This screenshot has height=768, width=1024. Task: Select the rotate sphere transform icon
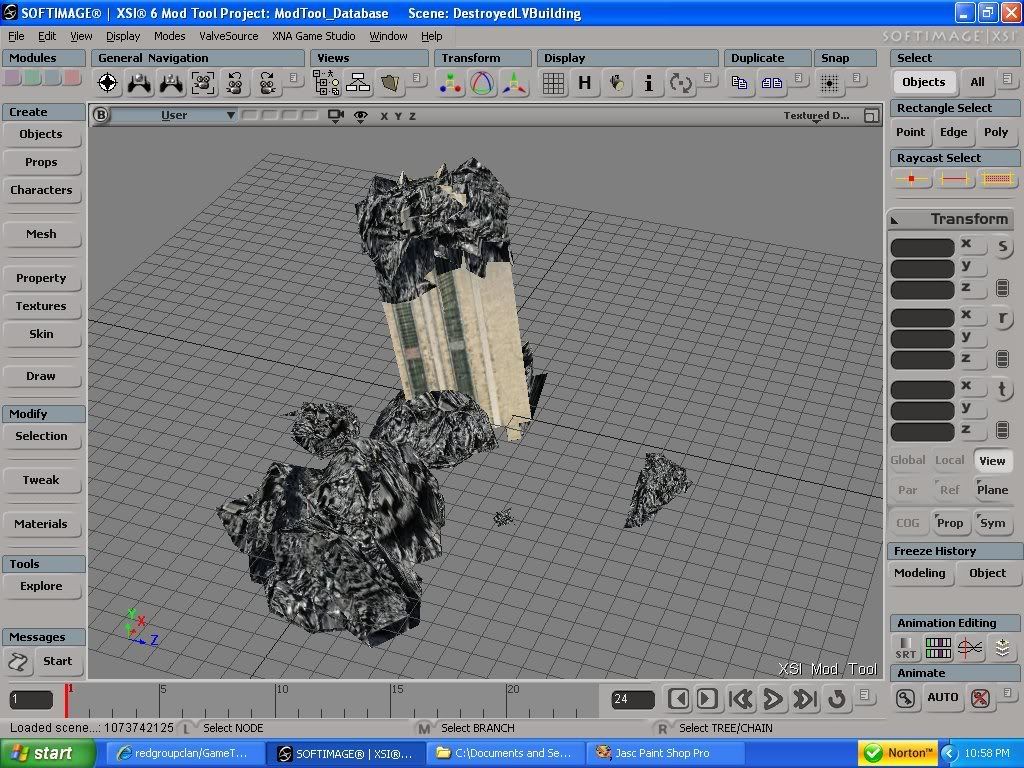pos(482,83)
